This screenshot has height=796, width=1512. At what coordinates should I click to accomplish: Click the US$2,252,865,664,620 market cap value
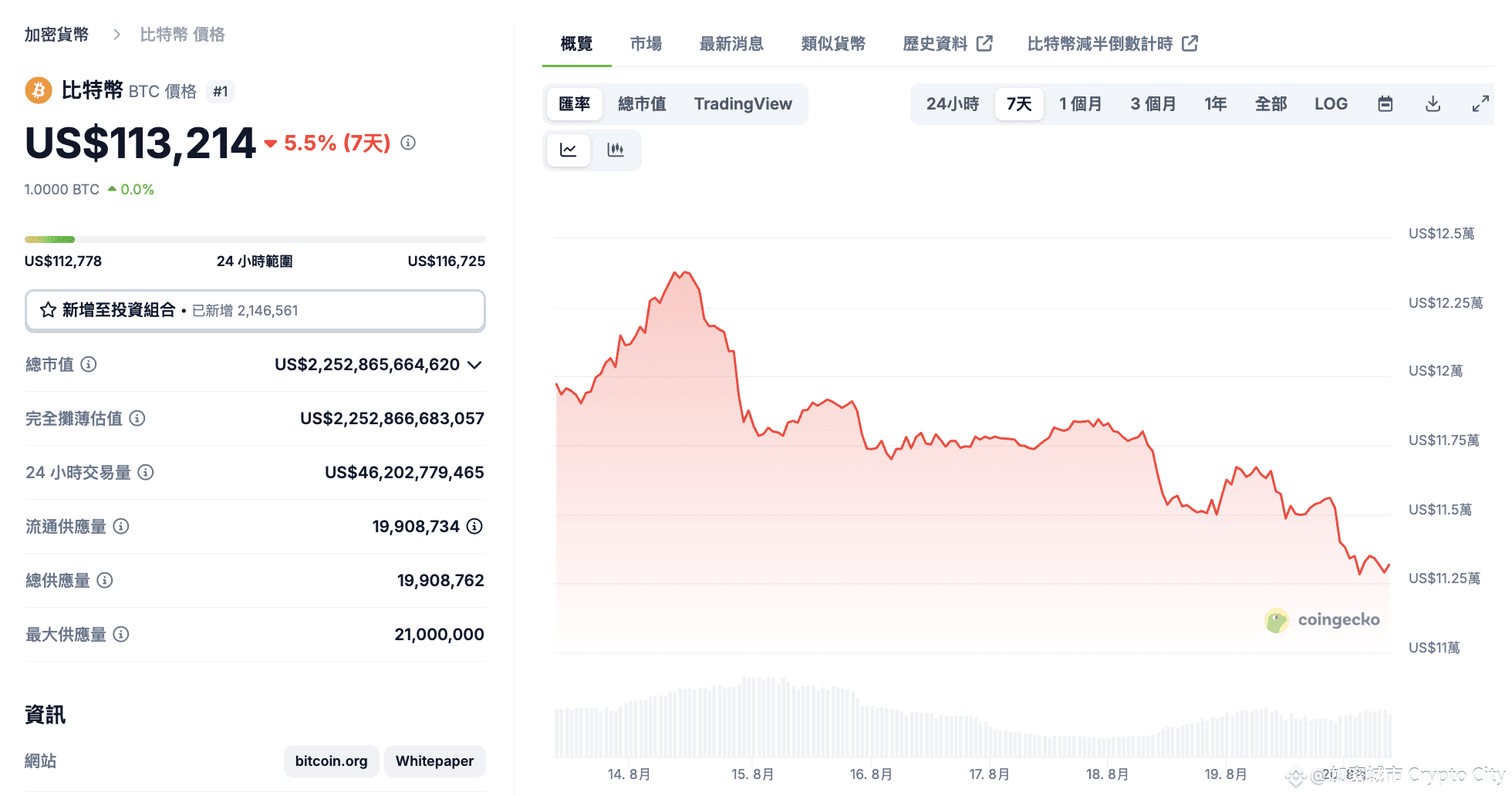[x=367, y=365]
